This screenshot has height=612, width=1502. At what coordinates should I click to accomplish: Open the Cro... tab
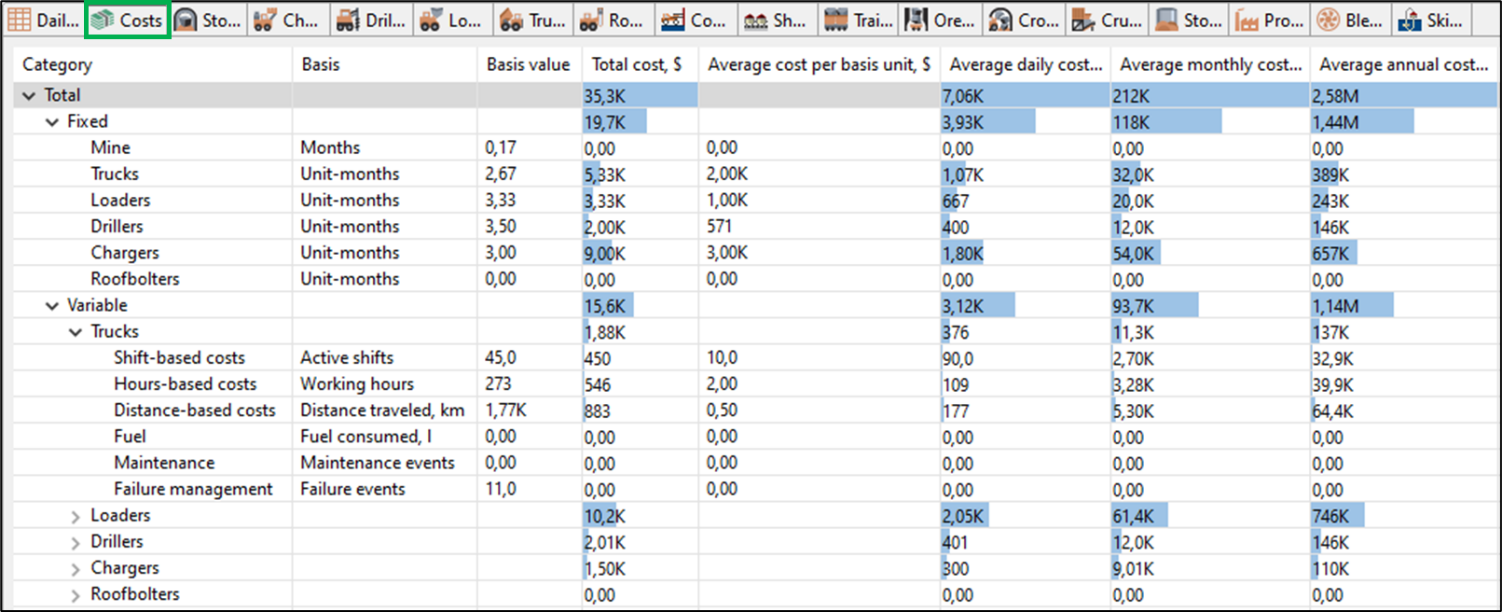(1022, 20)
